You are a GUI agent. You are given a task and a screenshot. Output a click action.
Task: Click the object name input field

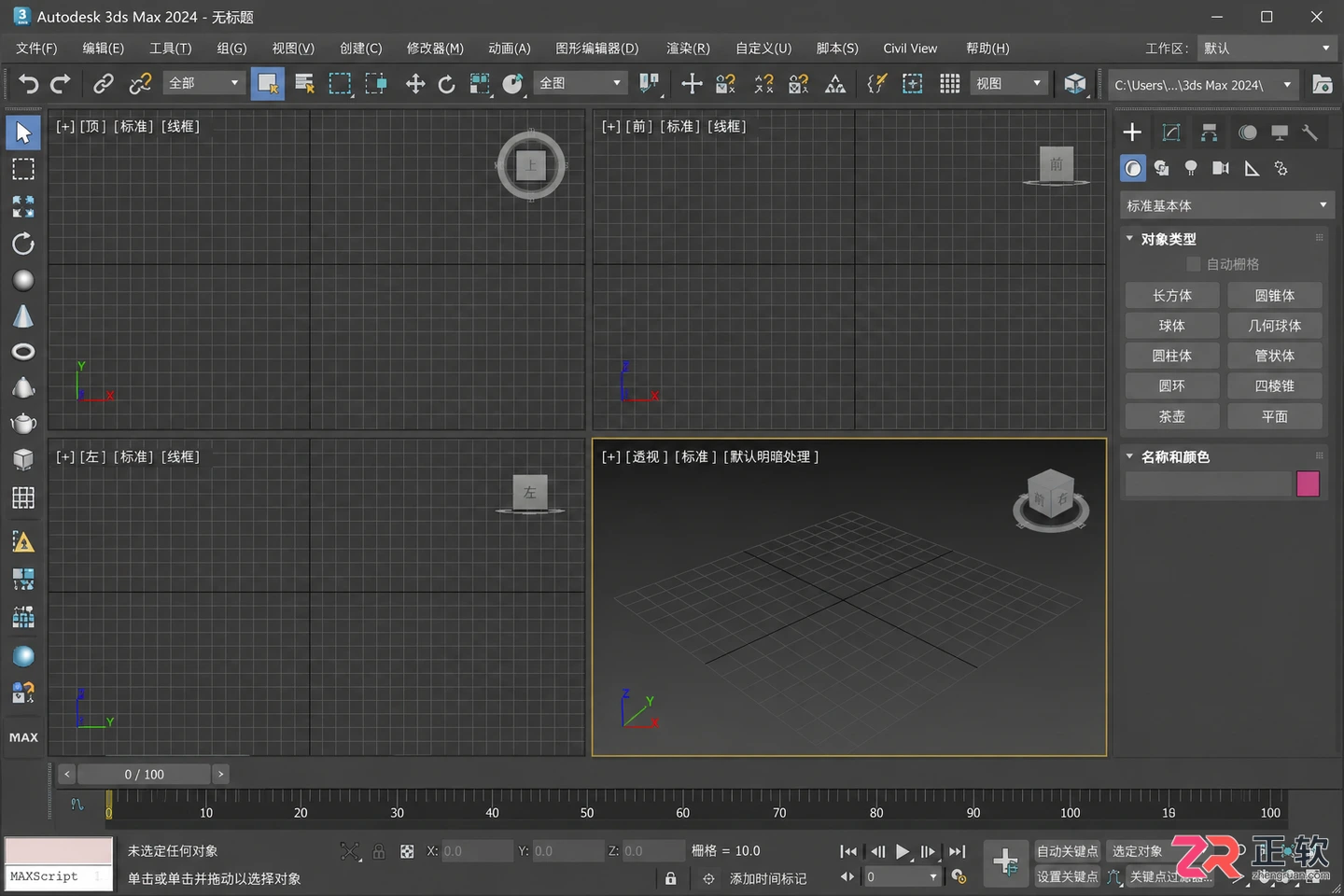click(1208, 483)
